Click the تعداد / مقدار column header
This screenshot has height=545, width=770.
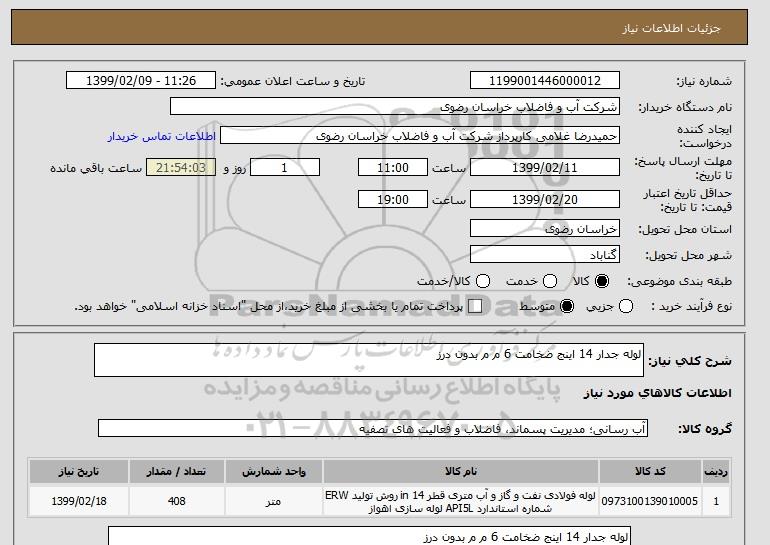176,471
